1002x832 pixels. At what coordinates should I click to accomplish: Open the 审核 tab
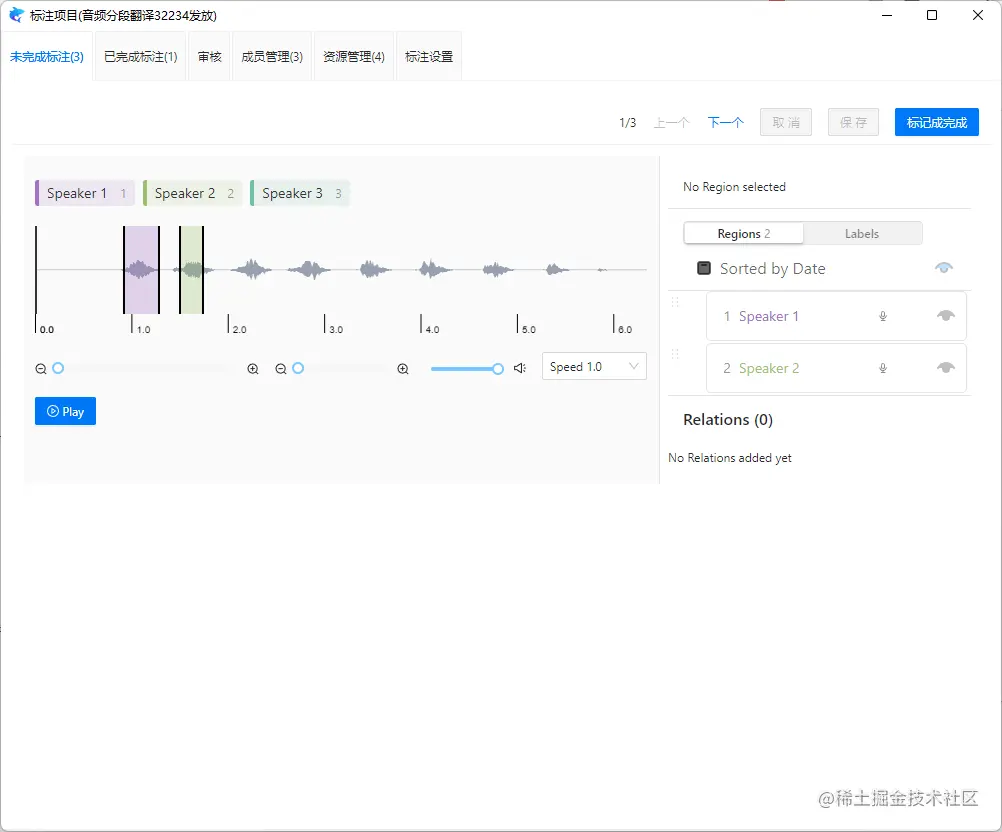210,57
